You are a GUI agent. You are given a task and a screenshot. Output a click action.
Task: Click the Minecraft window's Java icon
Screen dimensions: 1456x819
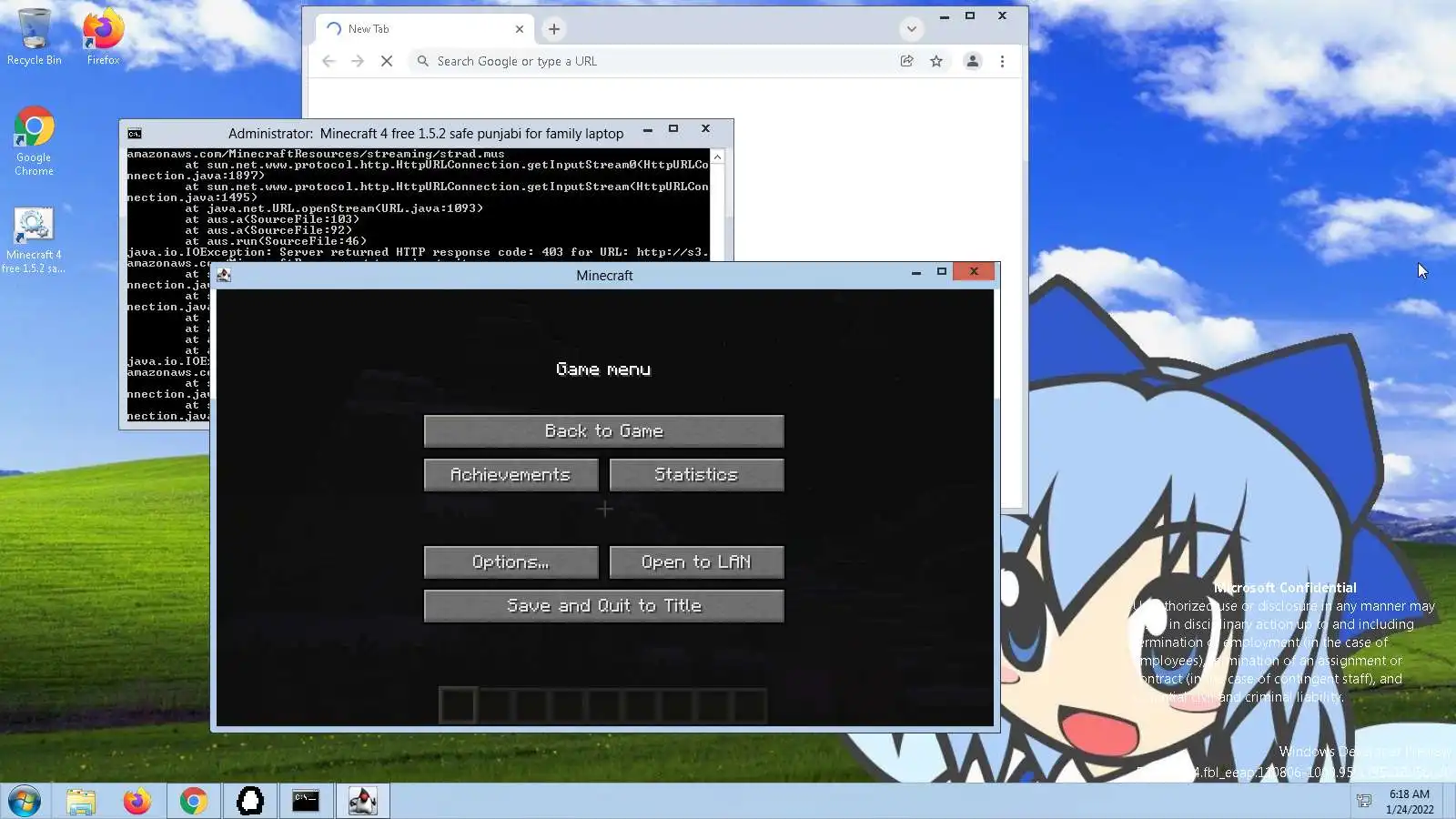click(224, 275)
